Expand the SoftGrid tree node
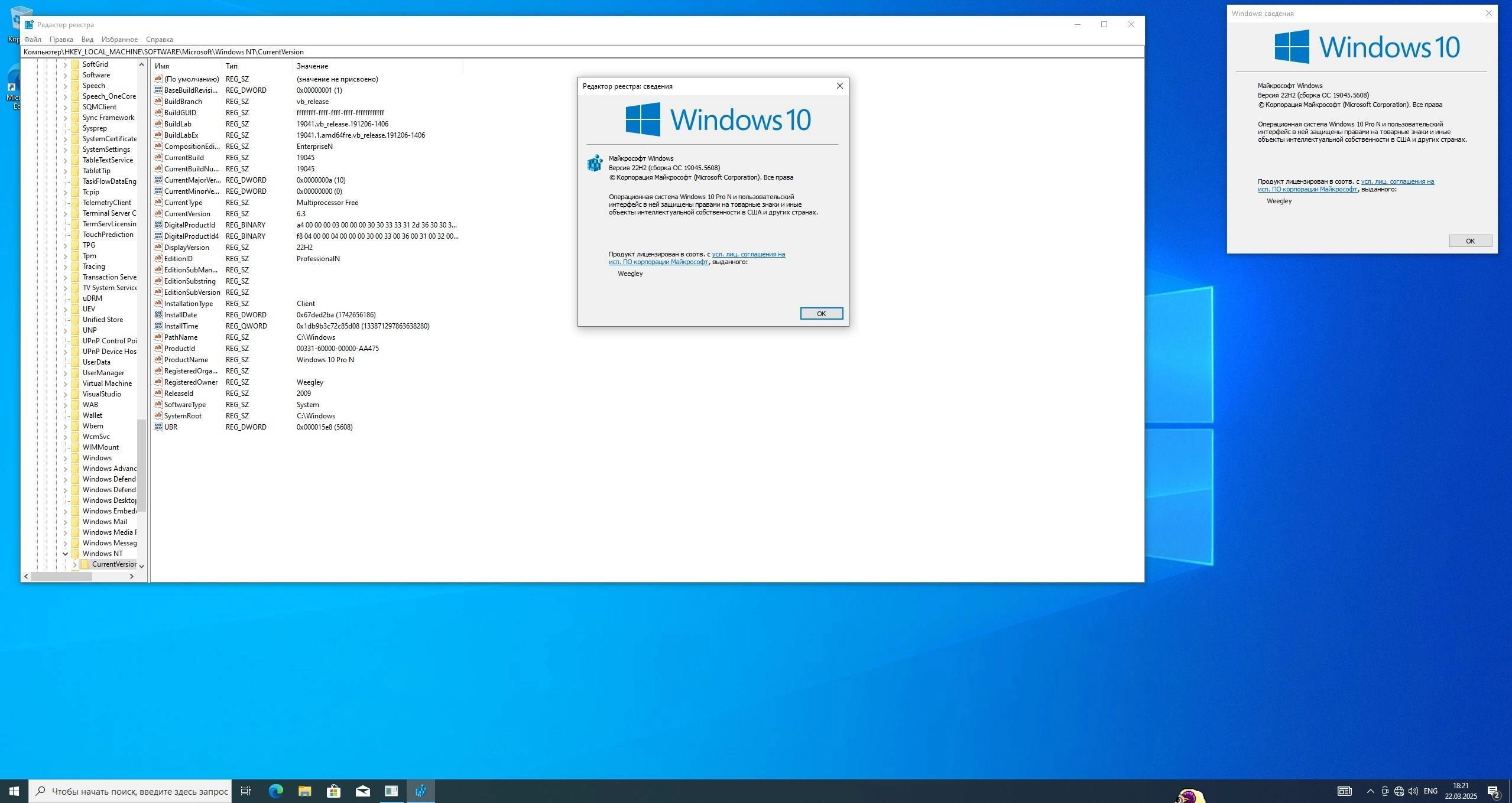Screen dimensions: 1512x803 pyautogui.click(x=66, y=64)
